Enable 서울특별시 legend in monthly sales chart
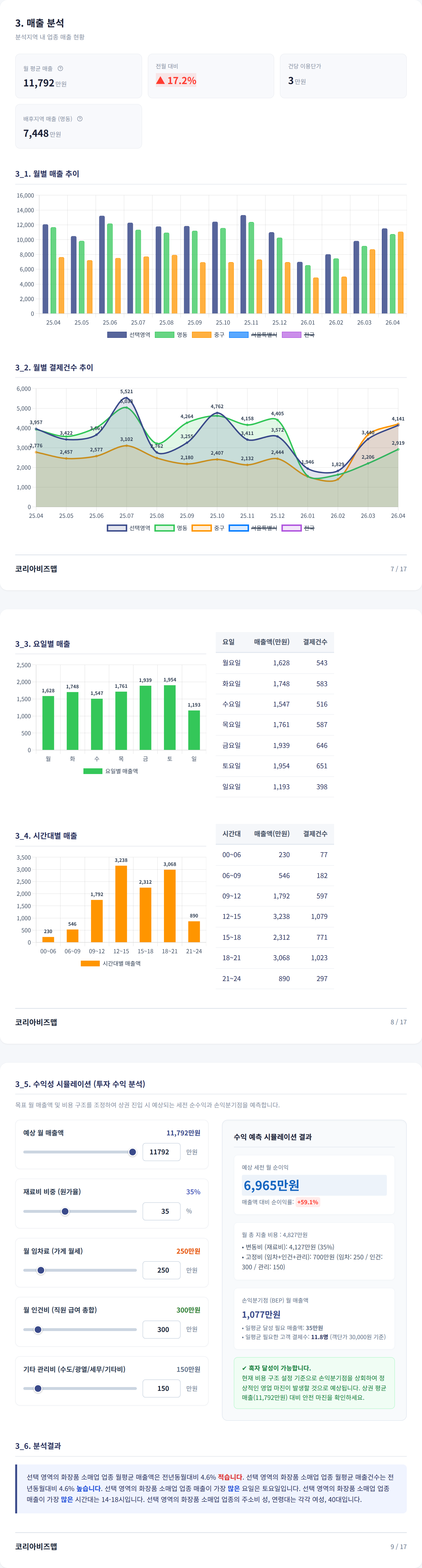422x1568 pixels. tap(253, 335)
